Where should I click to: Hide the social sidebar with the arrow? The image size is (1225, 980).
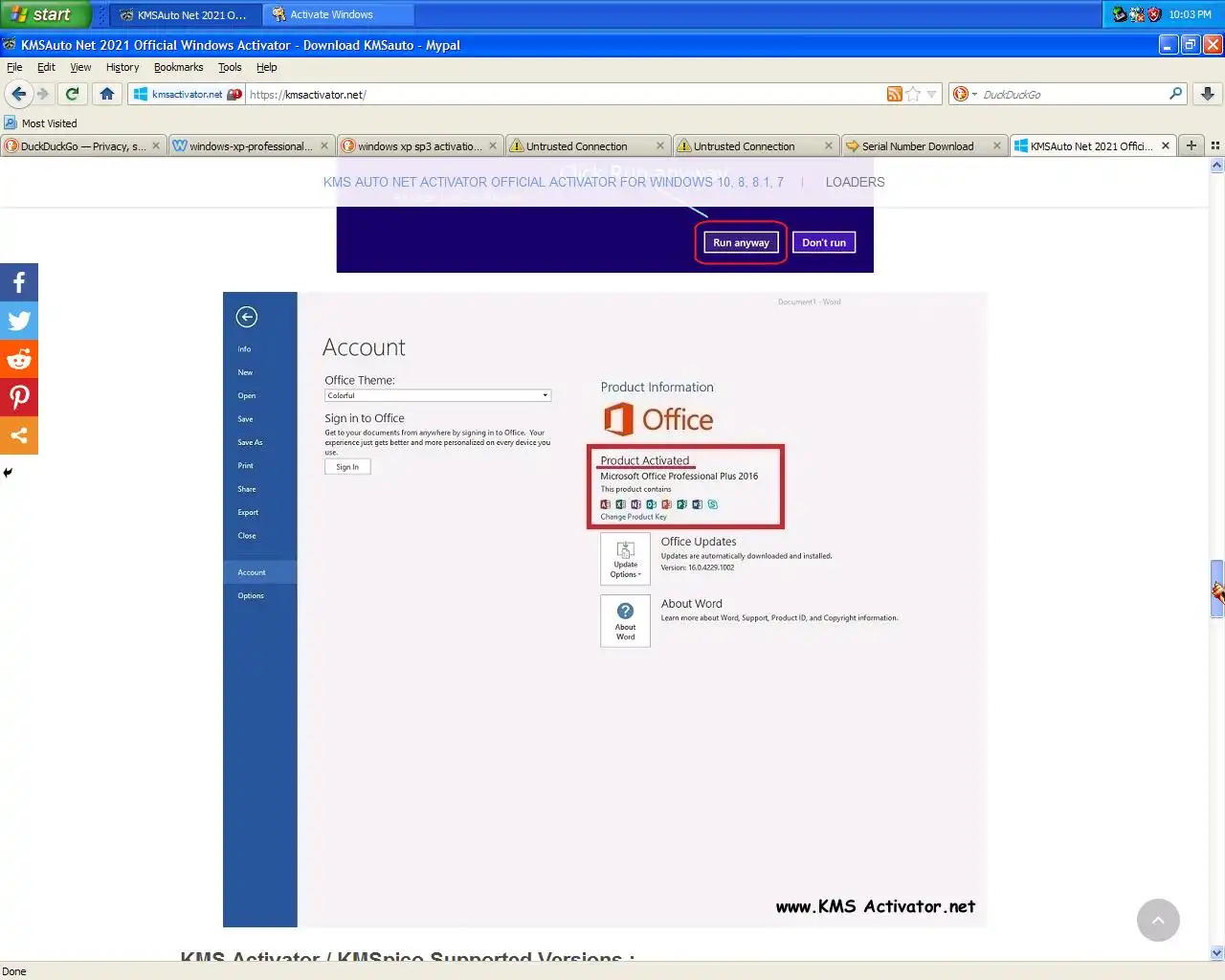pos(8,473)
